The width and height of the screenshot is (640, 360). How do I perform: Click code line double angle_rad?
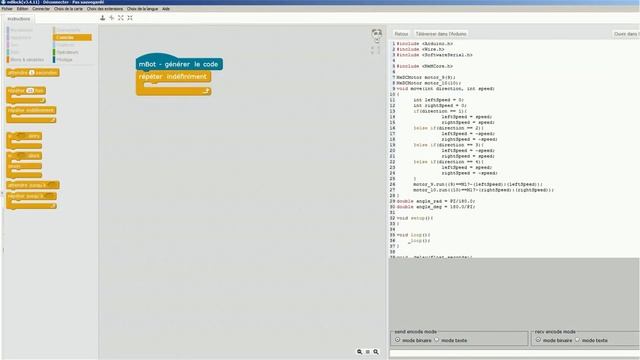click(x=436, y=201)
